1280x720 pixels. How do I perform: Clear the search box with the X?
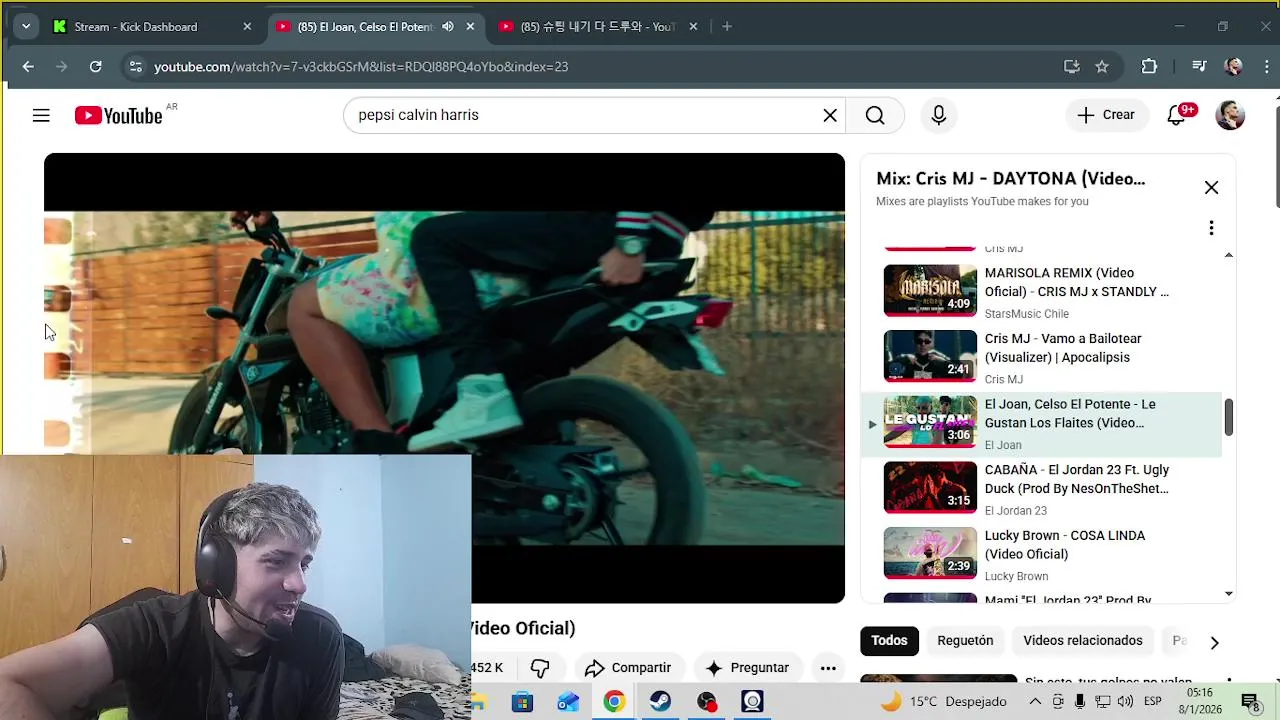point(830,115)
